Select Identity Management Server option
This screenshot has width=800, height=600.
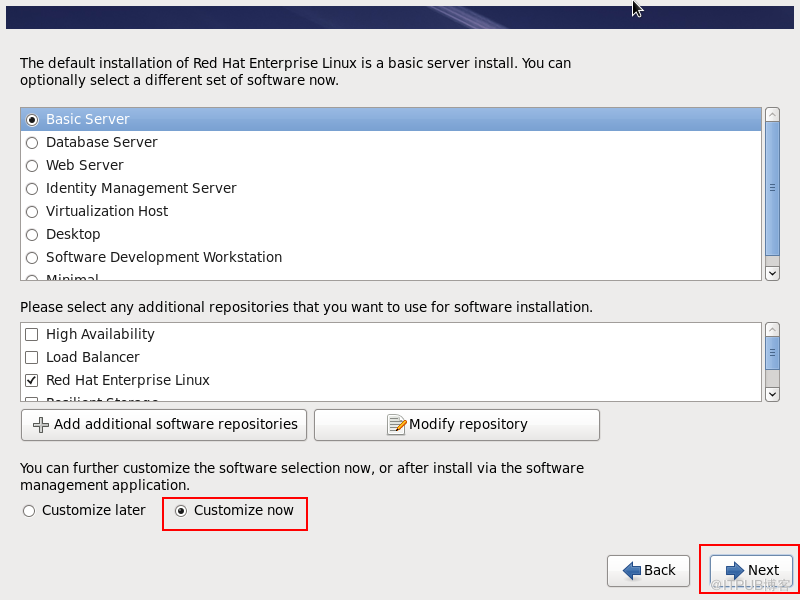32,189
